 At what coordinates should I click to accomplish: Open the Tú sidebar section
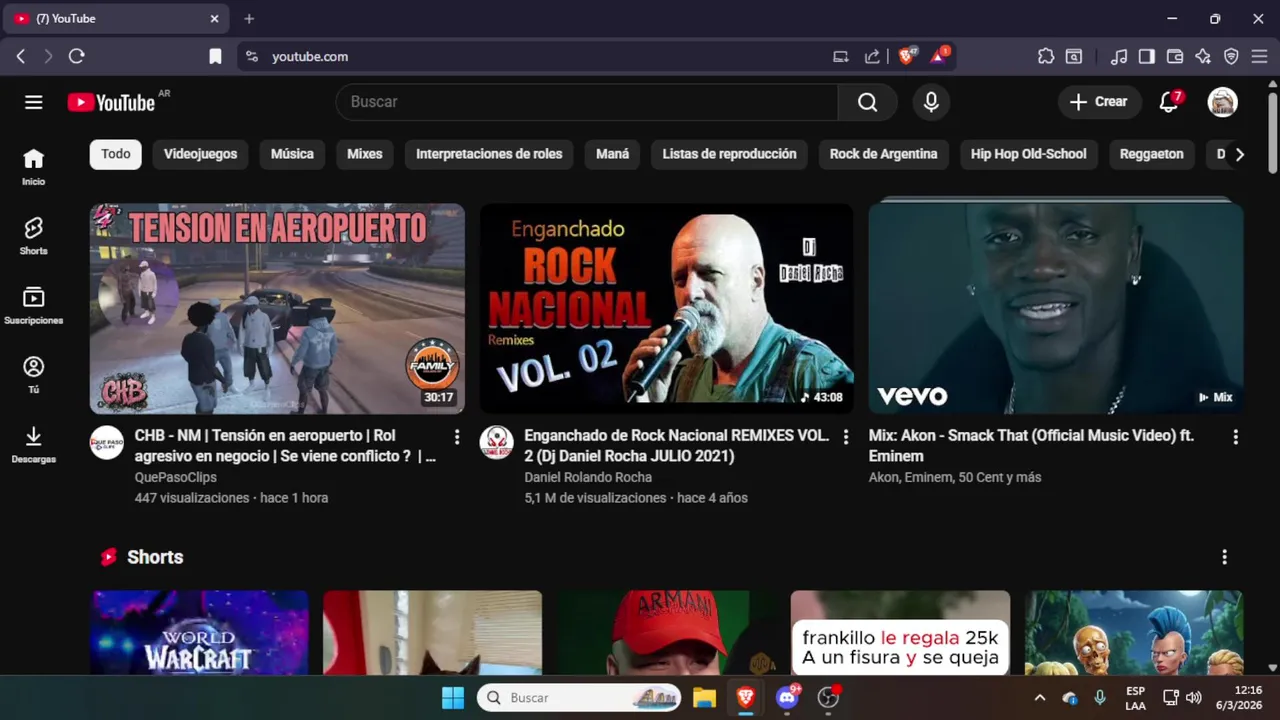pyautogui.click(x=34, y=375)
